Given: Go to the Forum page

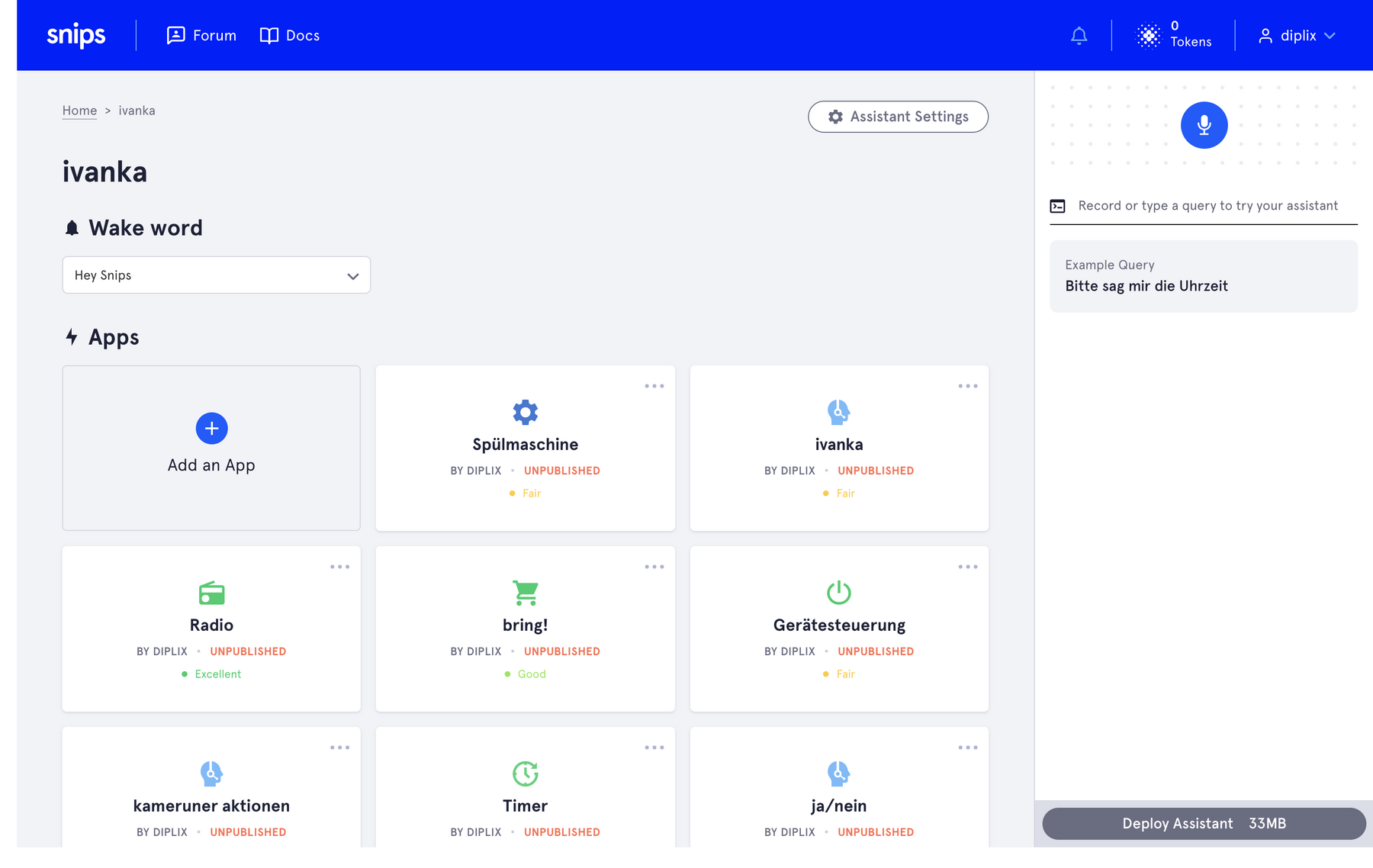Looking at the screenshot, I should click(201, 36).
